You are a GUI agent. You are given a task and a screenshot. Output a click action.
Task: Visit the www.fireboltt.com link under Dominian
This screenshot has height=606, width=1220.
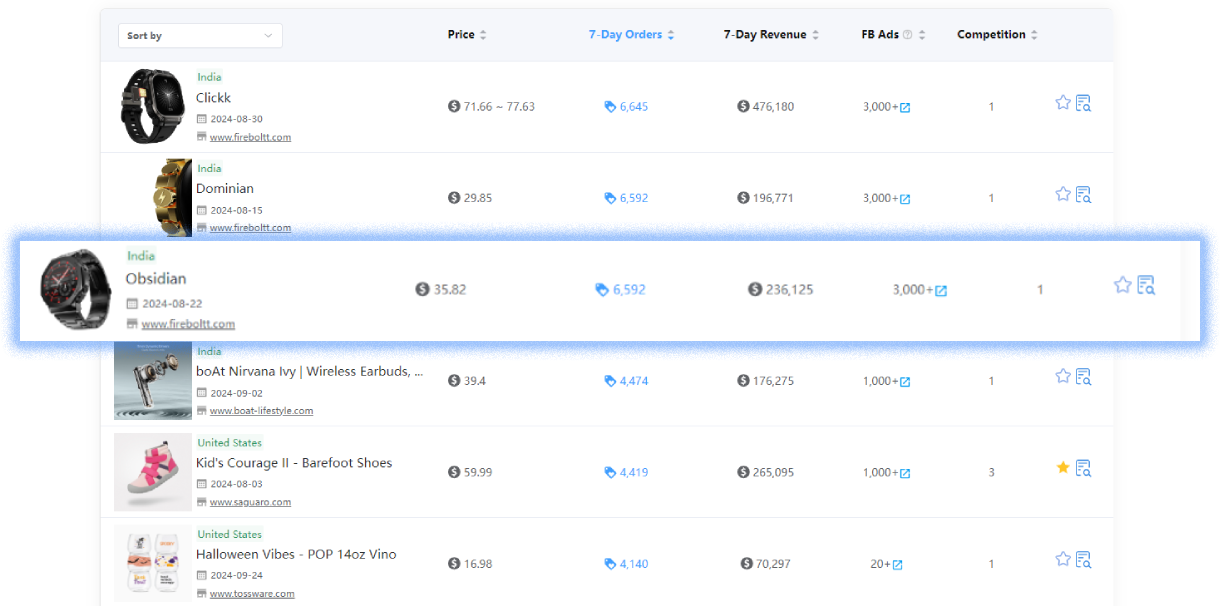[250, 228]
